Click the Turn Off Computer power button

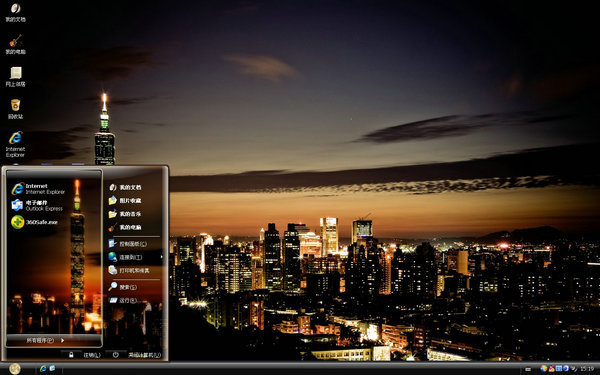click(116, 355)
